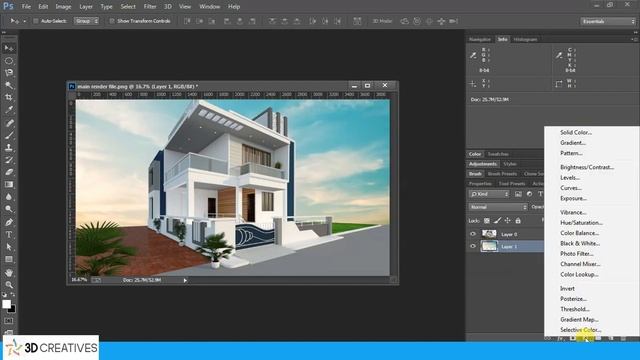Open the Essentials workspace dropdown
Screen dimensions: 640x360
tap(608, 21)
